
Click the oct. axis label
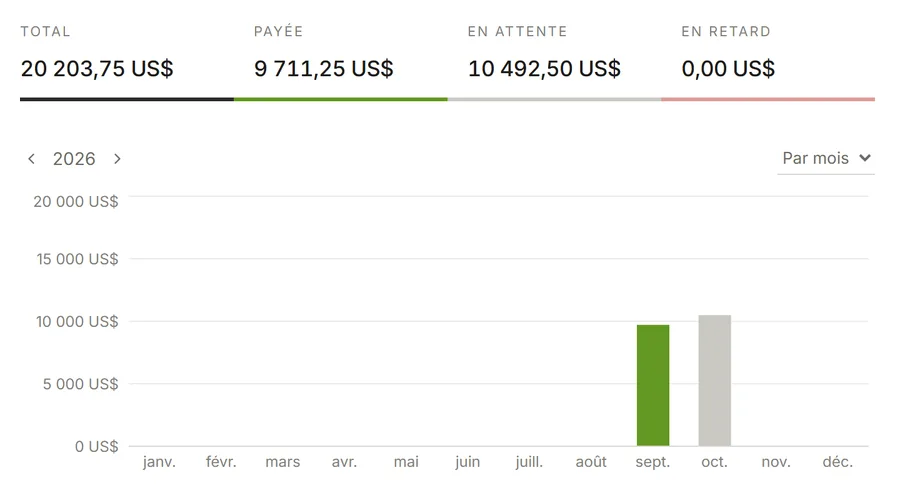coord(715,462)
